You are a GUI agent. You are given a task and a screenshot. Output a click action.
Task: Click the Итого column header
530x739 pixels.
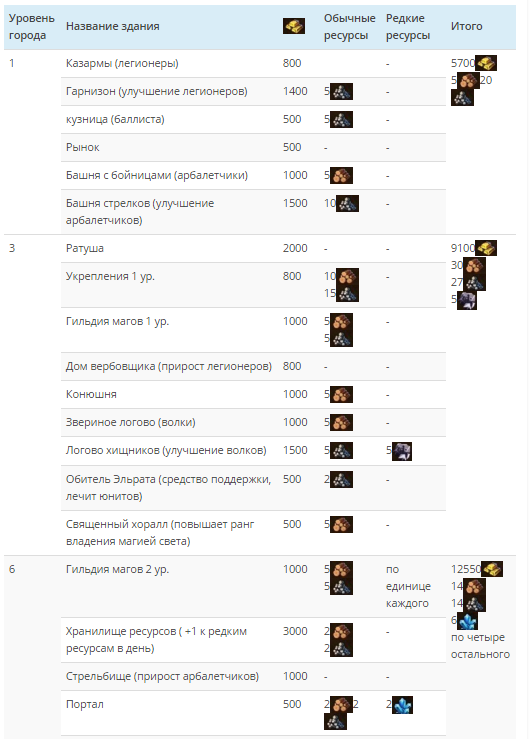tap(466, 26)
